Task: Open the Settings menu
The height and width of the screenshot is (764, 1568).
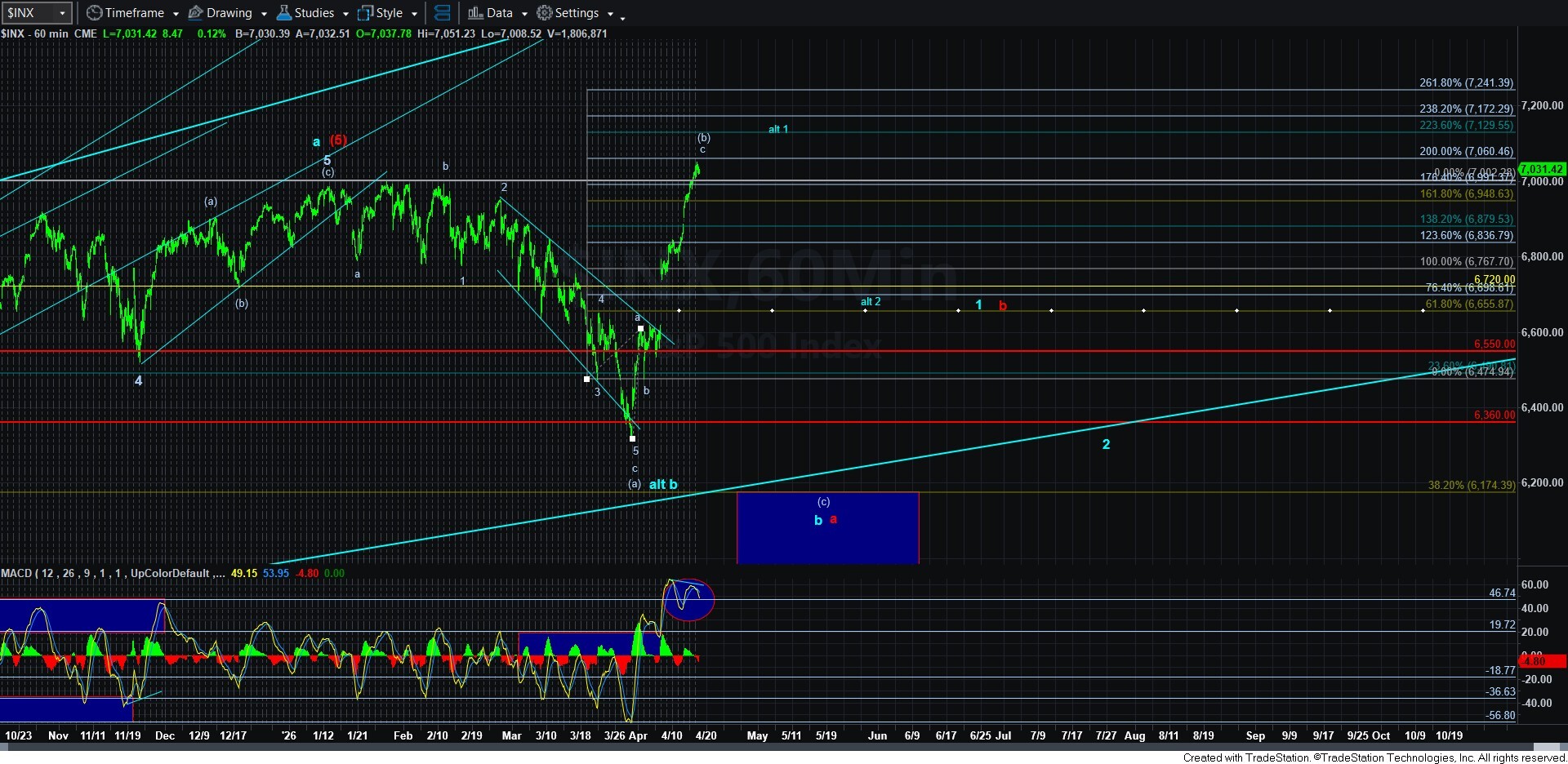Action: tap(577, 13)
